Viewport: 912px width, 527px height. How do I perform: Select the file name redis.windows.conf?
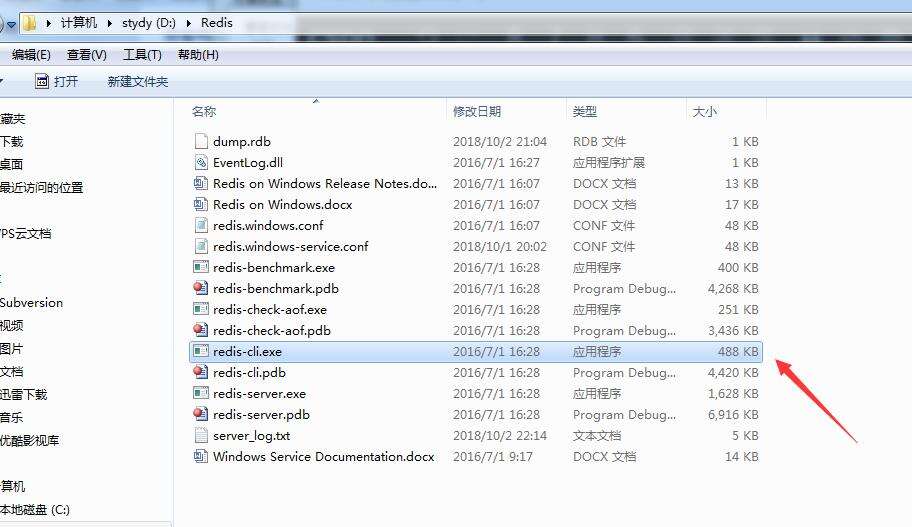point(268,226)
